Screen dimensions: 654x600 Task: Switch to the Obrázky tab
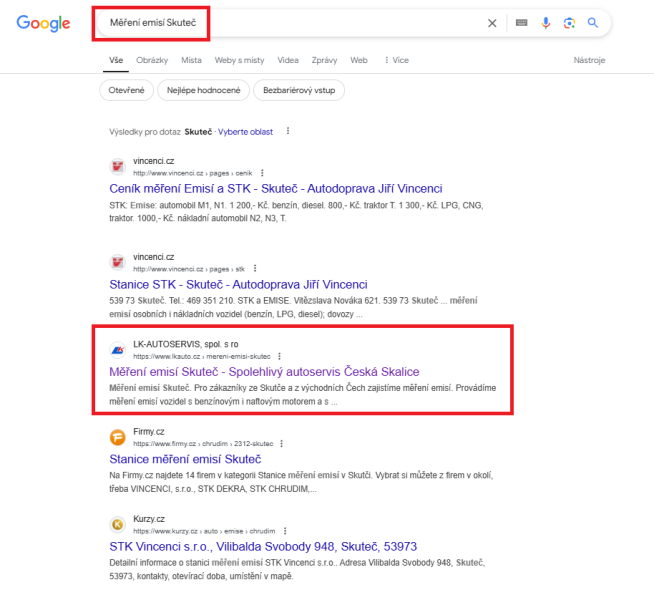click(x=152, y=60)
